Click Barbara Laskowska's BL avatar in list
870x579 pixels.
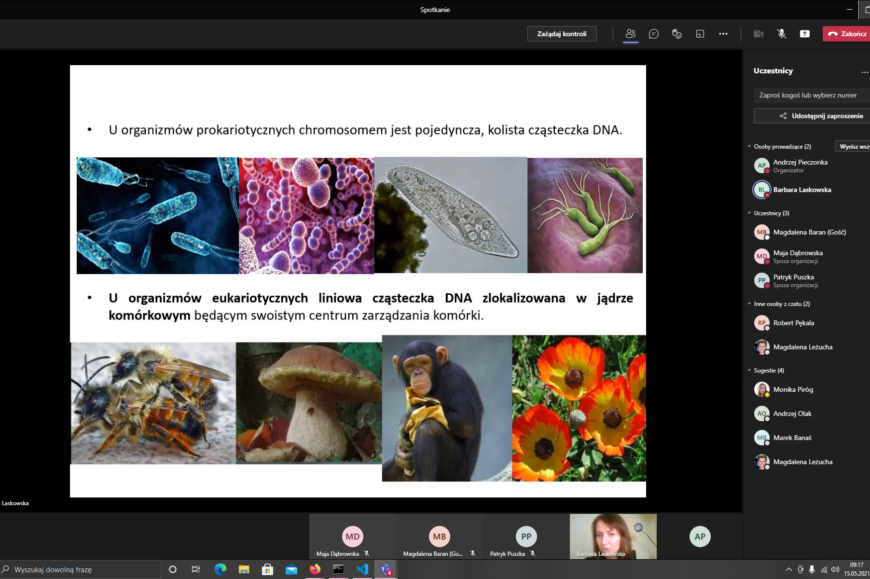tap(762, 190)
